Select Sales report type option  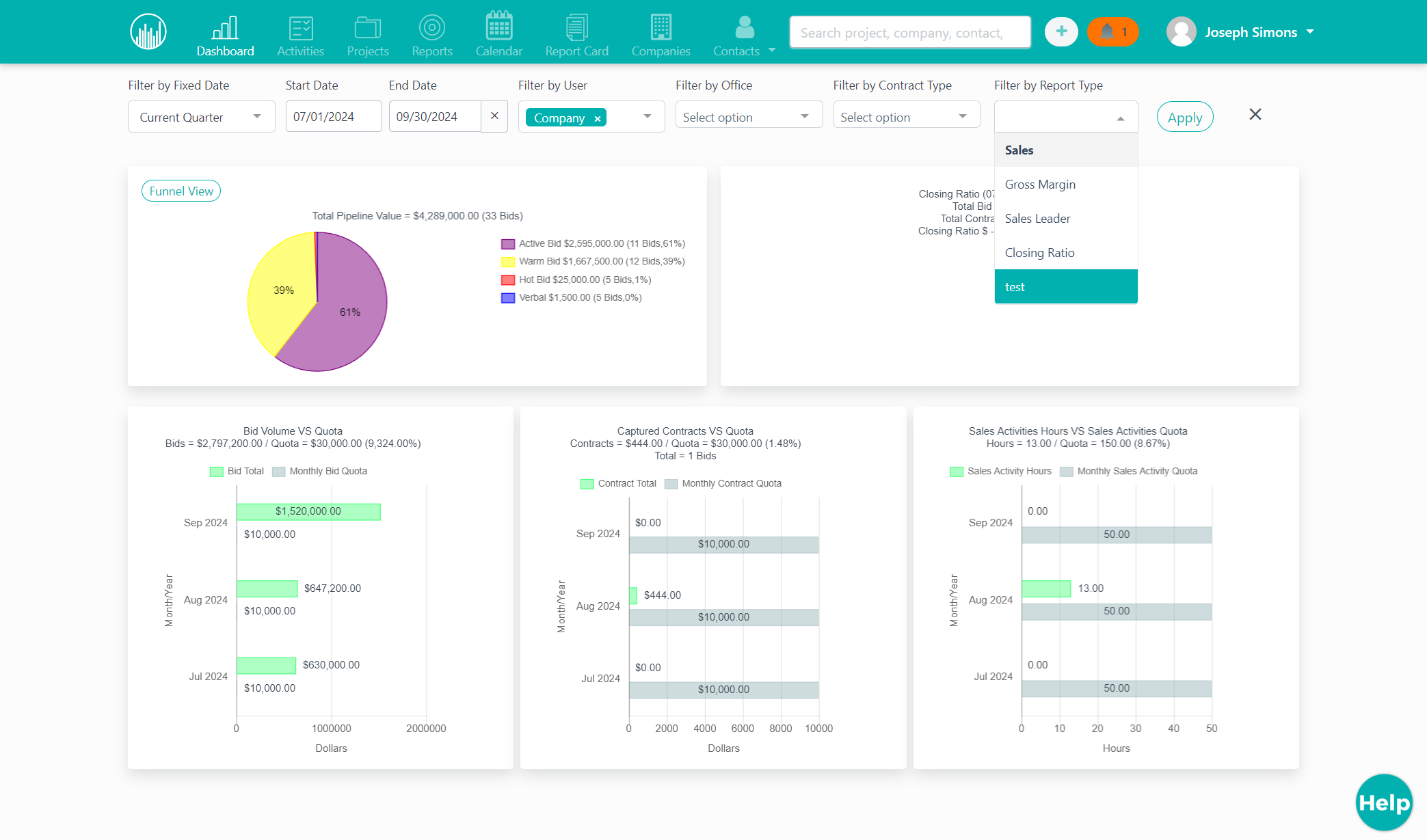[x=1066, y=150]
